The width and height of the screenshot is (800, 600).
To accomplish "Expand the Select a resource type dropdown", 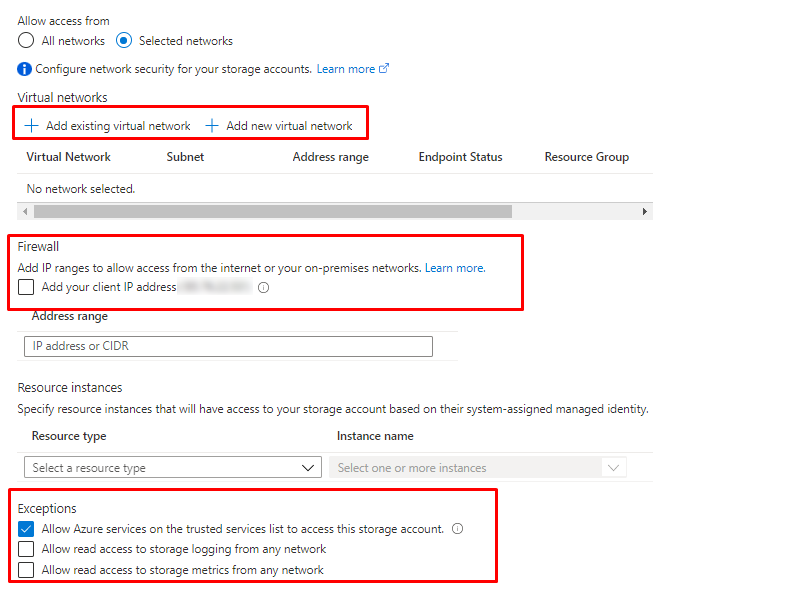I will click(171, 467).
